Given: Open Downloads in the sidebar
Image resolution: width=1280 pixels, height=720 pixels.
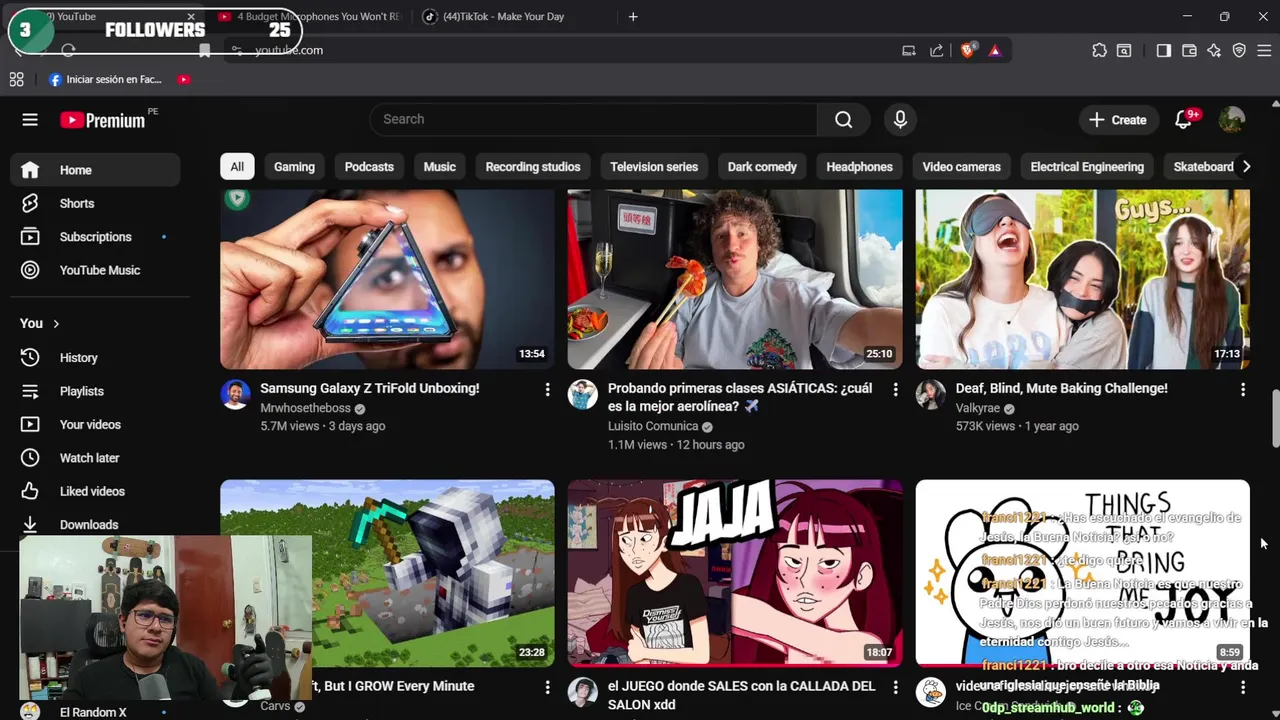Looking at the screenshot, I should 96,524.
